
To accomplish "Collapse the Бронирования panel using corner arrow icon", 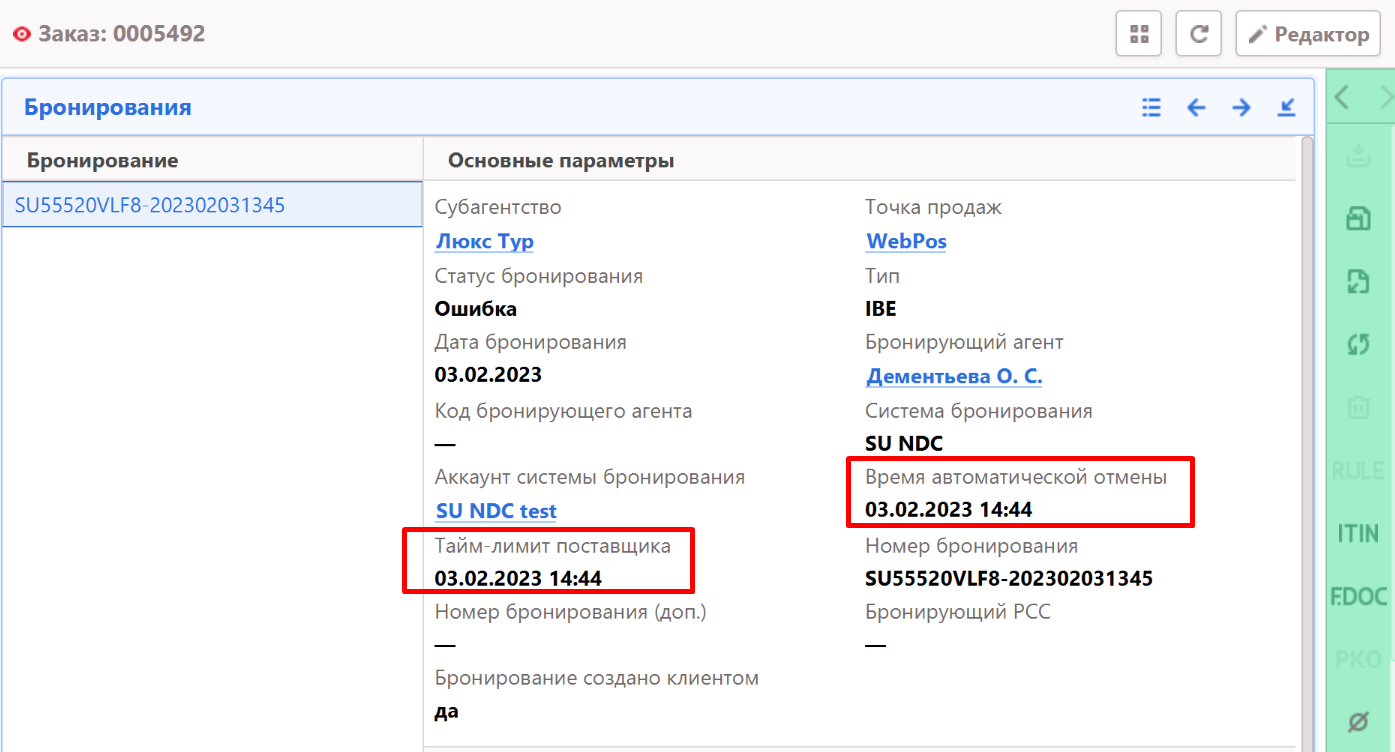I will tap(1287, 107).
